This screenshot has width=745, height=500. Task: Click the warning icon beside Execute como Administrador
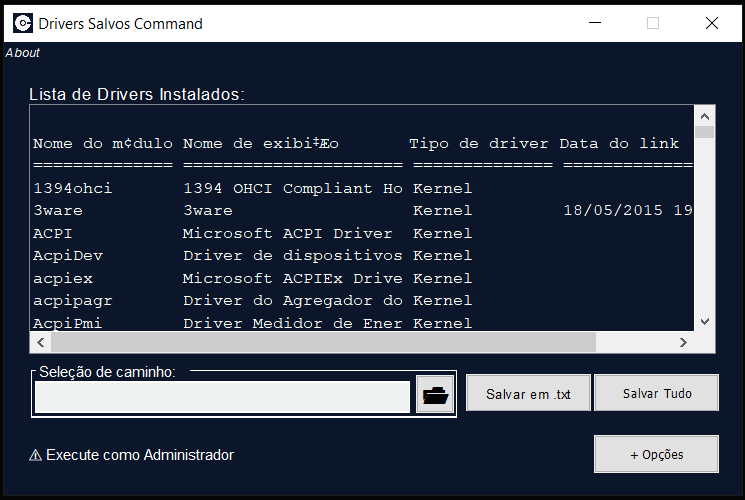click(x=36, y=455)
